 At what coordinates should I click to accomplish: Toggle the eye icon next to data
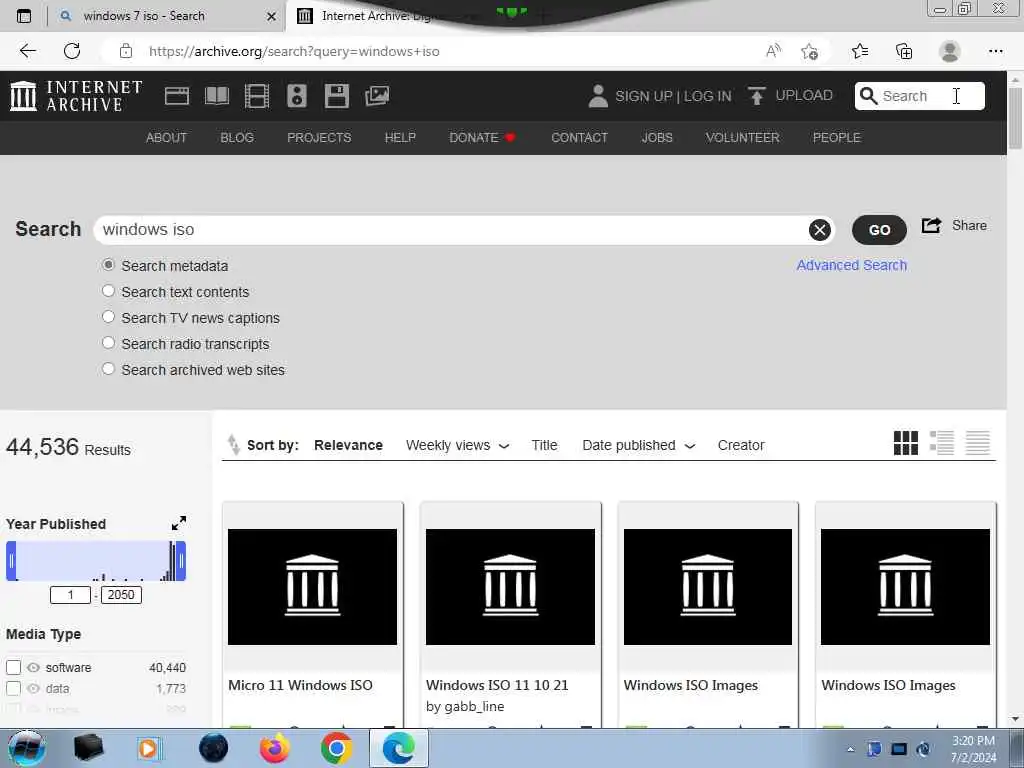(x=33, y=688)
